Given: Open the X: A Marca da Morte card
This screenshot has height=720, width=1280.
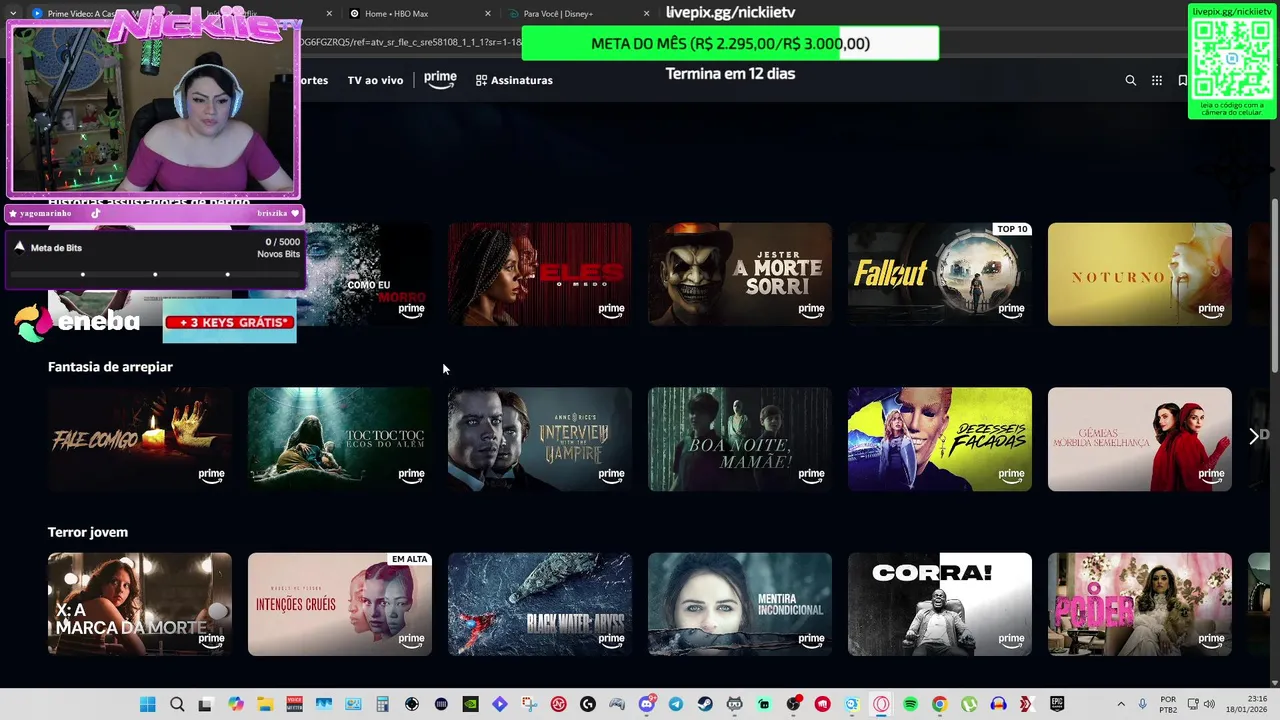Looking at the screenshot, I should [140, 604].
